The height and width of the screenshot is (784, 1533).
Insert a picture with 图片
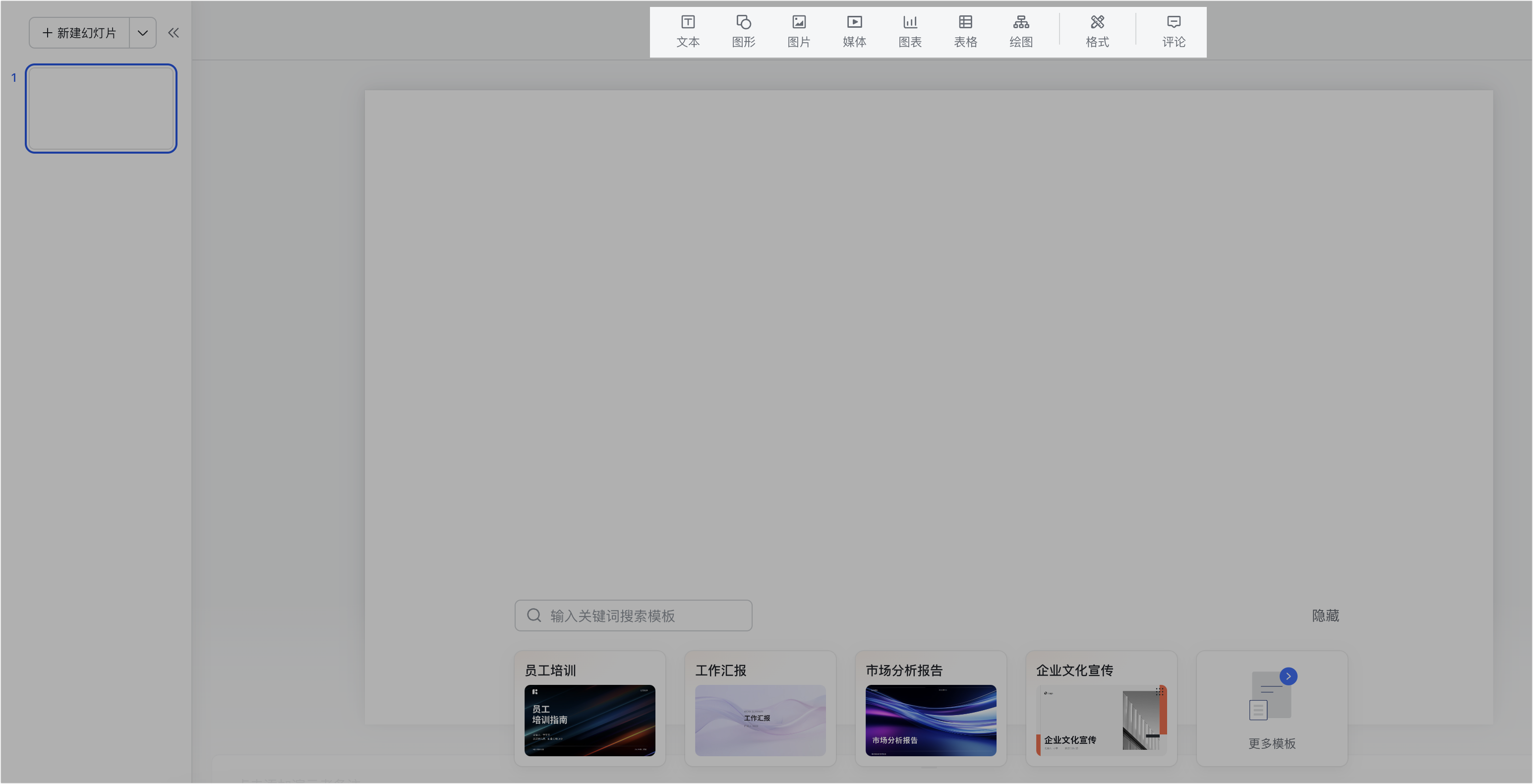[799, 32]
